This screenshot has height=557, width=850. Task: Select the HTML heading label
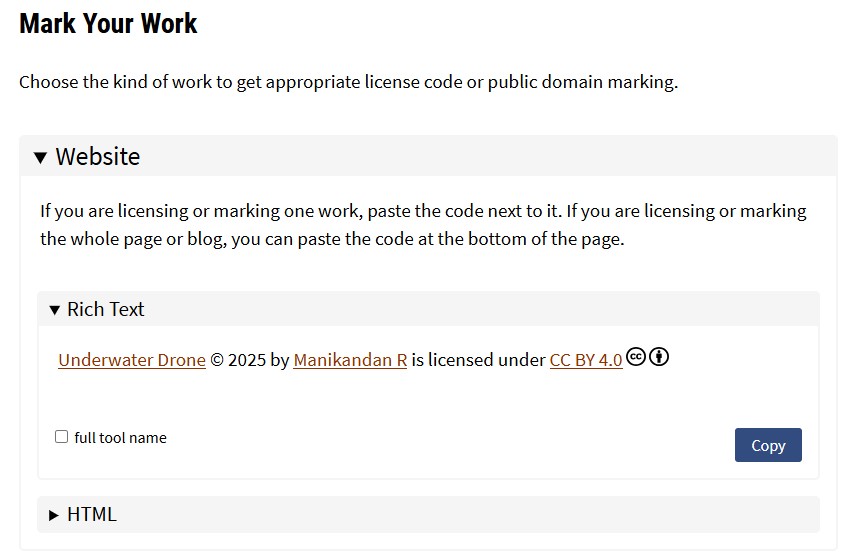(x=92, y=515)
